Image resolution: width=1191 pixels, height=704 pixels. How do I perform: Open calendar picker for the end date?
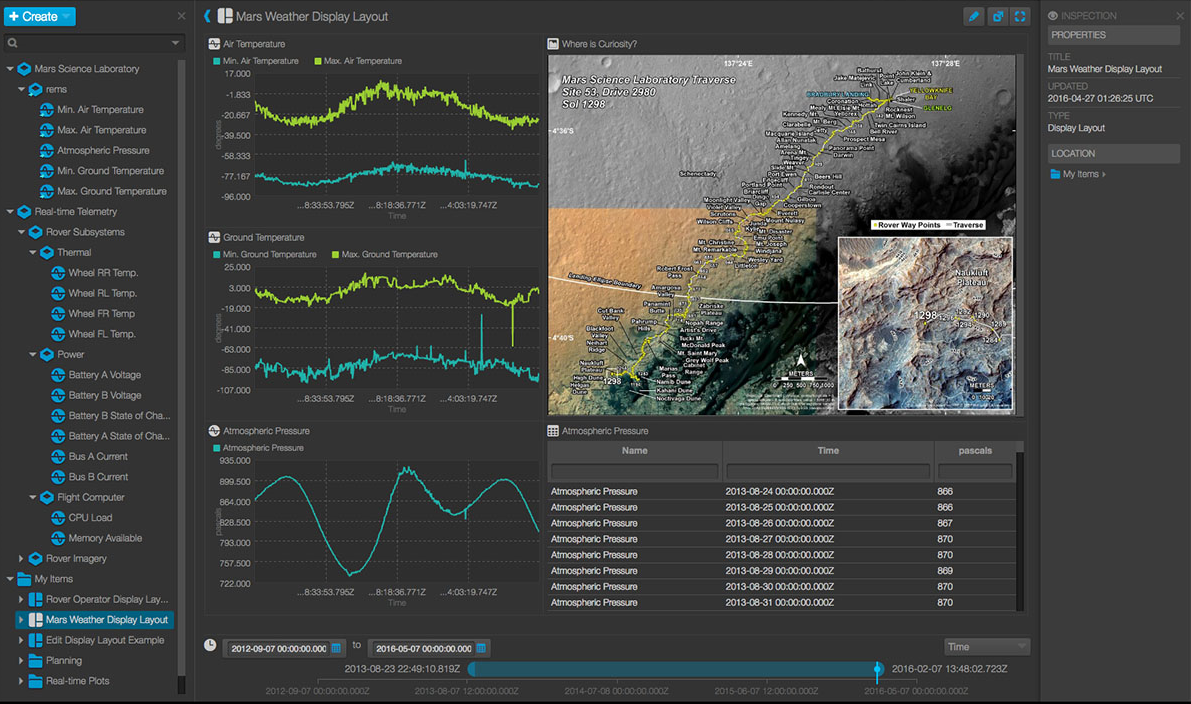click(x=479, y=648)
